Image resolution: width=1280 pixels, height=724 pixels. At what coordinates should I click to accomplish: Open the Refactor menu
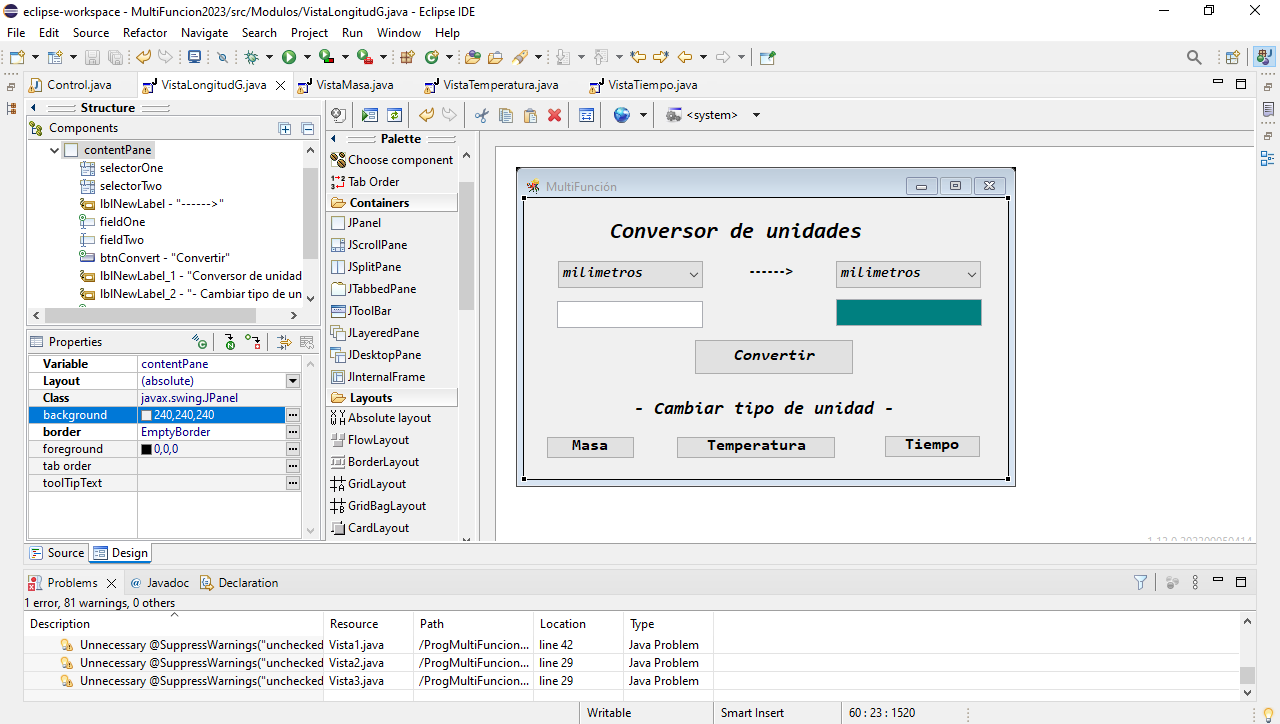pyautogui.click(x=145, y=33)
